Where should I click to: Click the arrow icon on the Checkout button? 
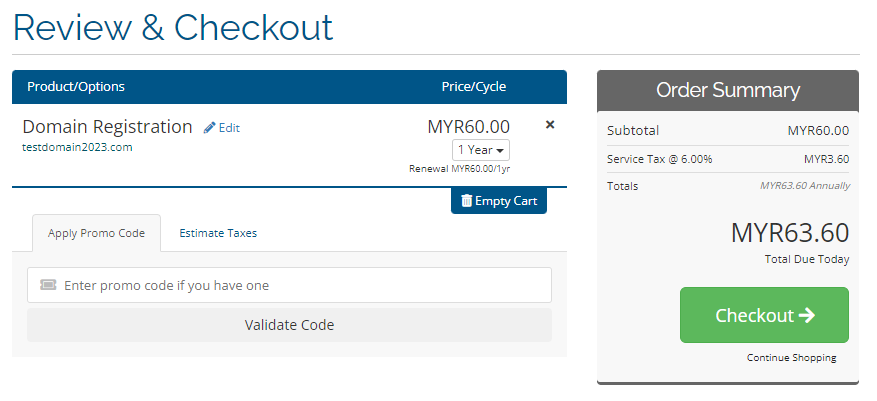807,315
